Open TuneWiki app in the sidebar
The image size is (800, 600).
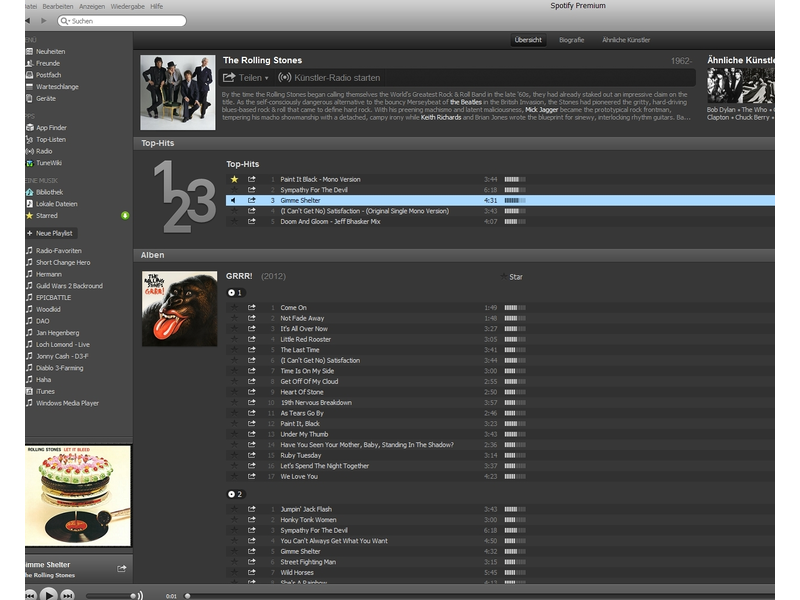48,163
